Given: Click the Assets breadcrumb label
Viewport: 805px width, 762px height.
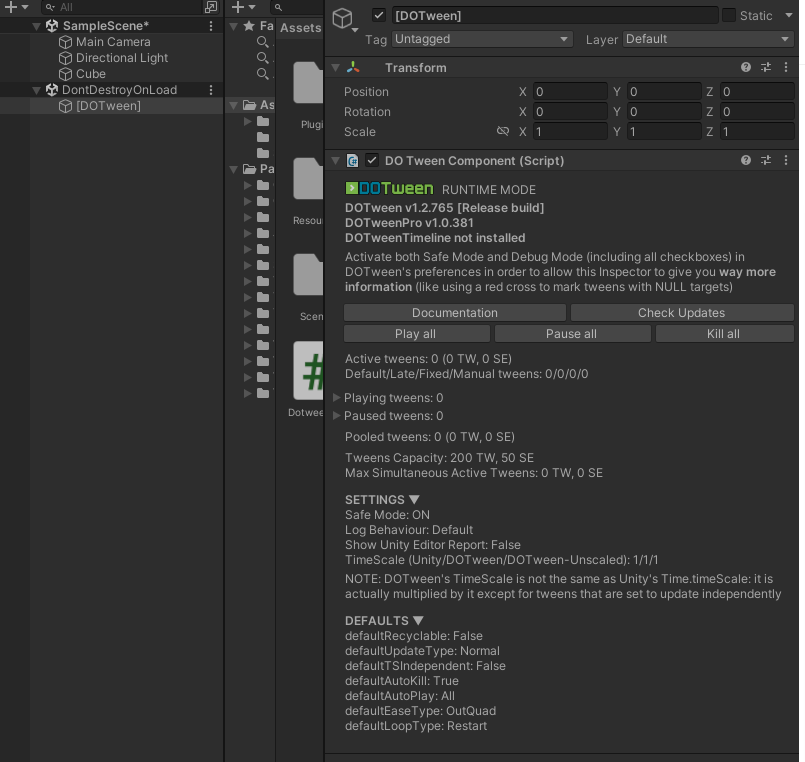Looking at the screenshot, I should (301, 28).
